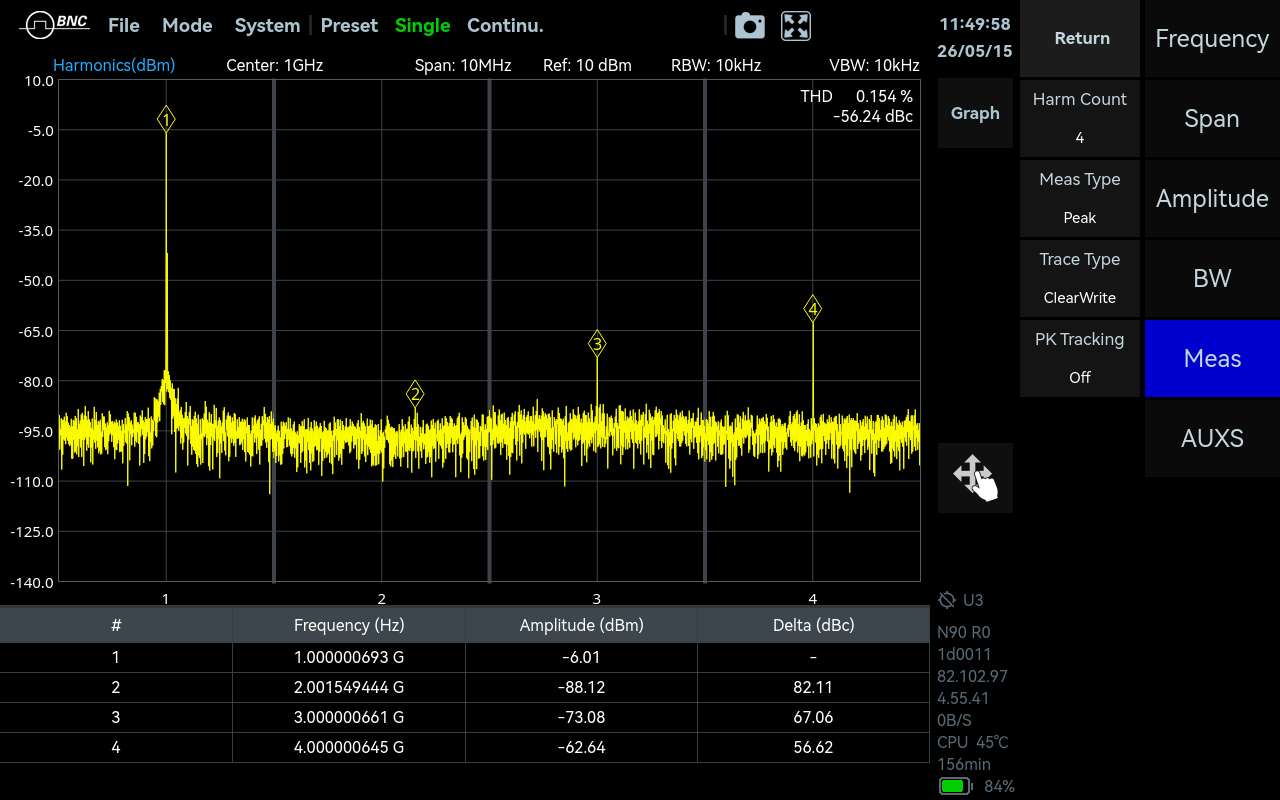
Task: Open the System menu
Action: 267,26
